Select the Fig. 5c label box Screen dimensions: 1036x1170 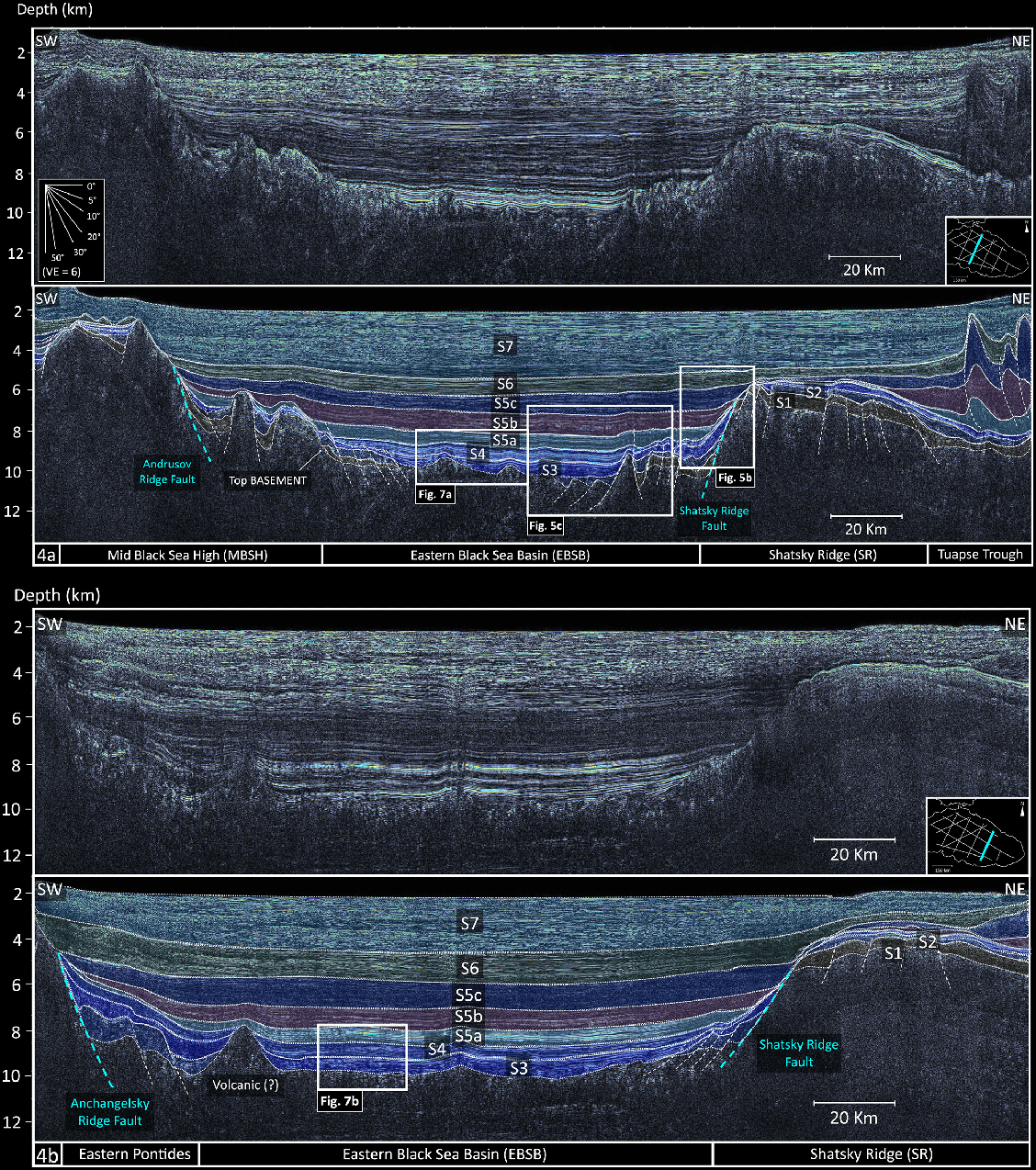546,526
